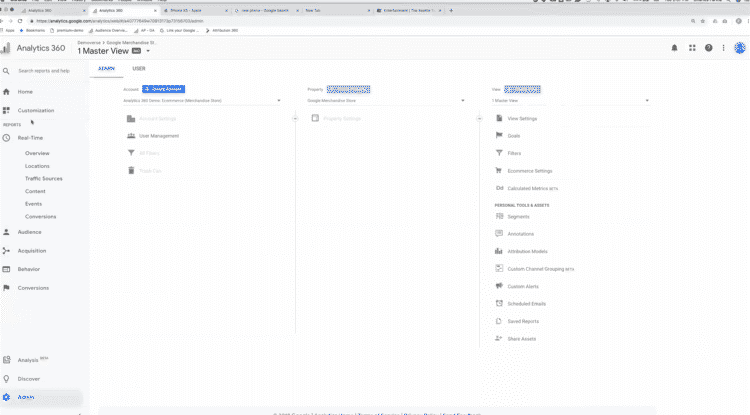This screenshot has width=750, height=415.
Task: Click the Customization grid icon
Action: pyautogui.click(x=6, y=110)
